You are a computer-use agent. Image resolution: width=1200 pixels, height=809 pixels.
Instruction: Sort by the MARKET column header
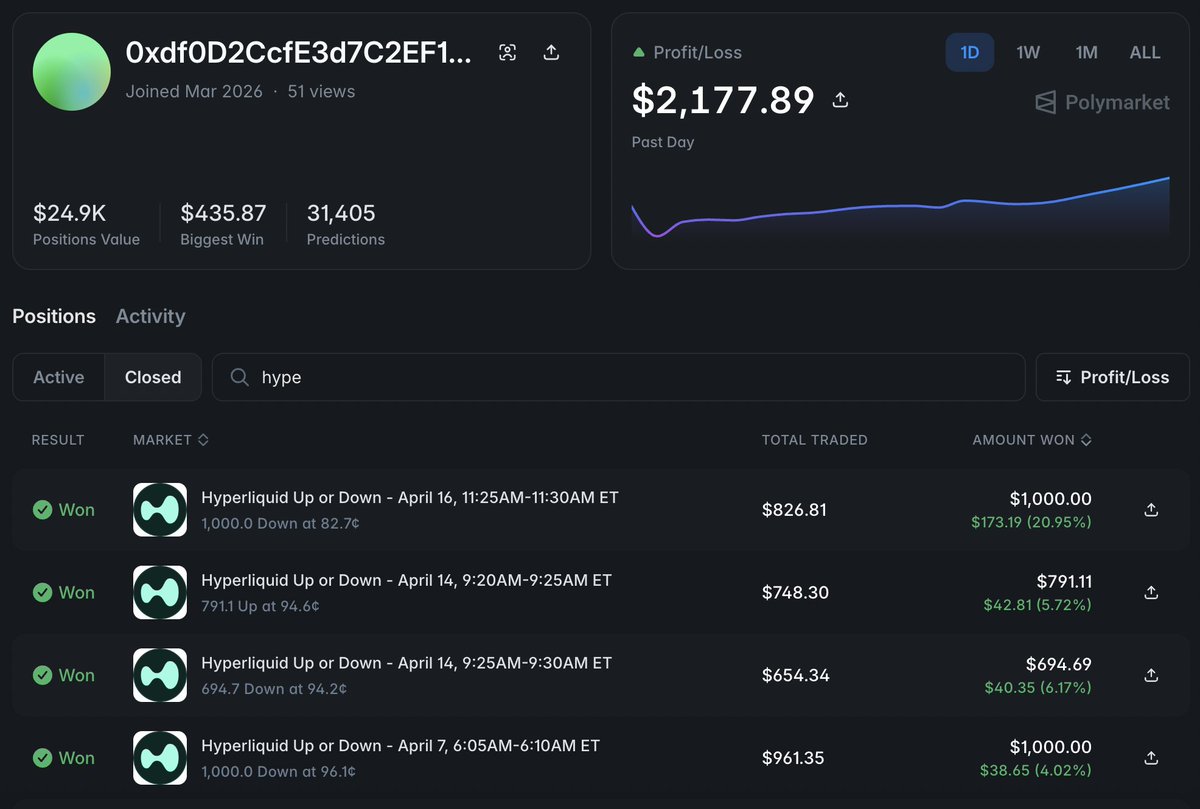170,440
